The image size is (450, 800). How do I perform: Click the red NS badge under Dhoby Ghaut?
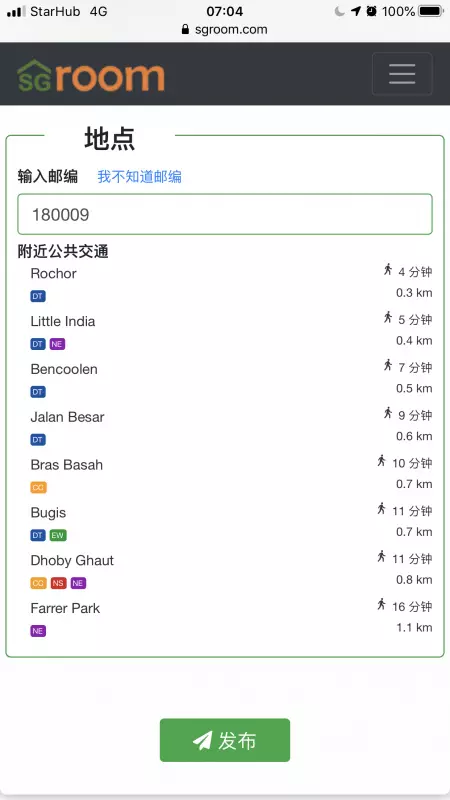tap(58, 583)
